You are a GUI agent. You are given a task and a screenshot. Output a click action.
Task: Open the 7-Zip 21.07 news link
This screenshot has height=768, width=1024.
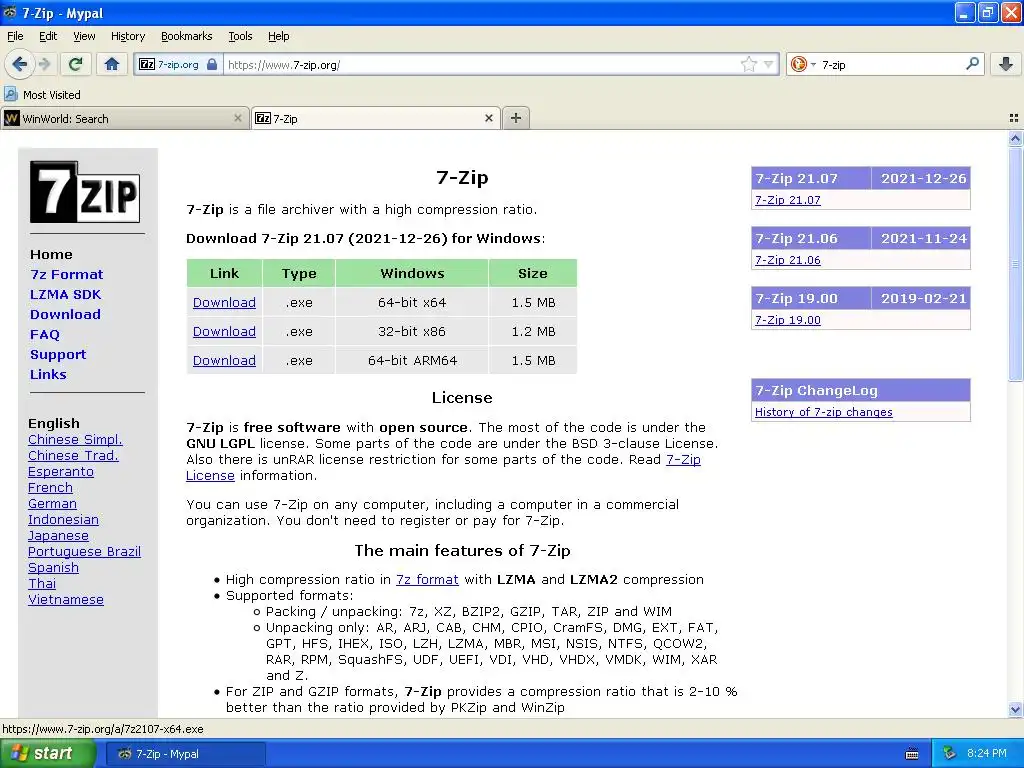788,200
